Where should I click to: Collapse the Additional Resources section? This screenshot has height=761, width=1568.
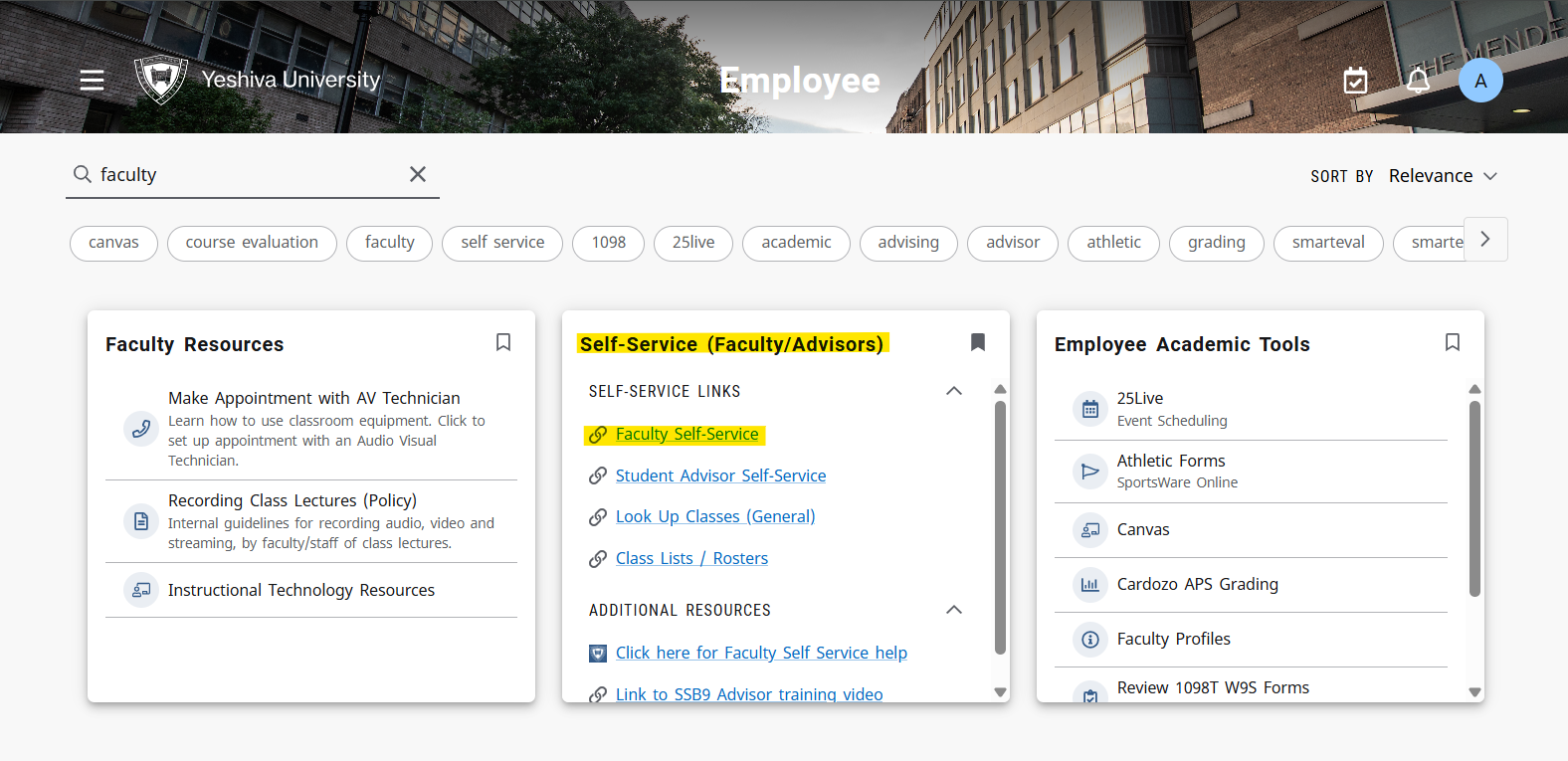click(x=954, y=610)
